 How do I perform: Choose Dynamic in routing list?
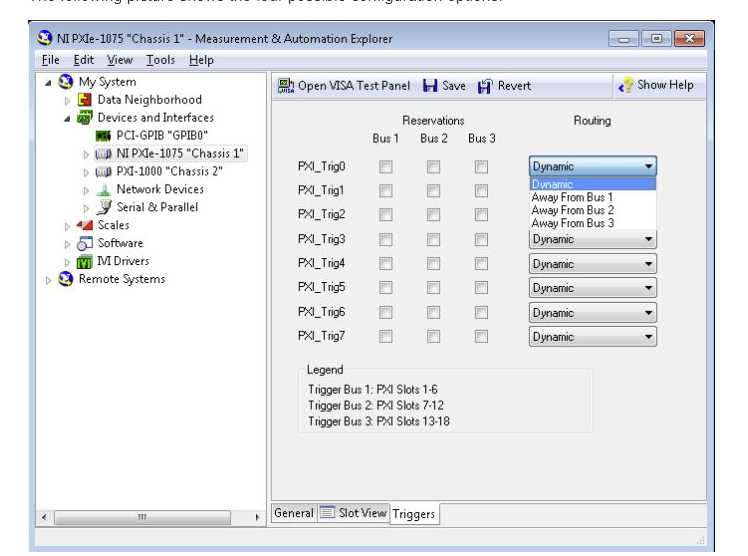click(x=592, y=184)
